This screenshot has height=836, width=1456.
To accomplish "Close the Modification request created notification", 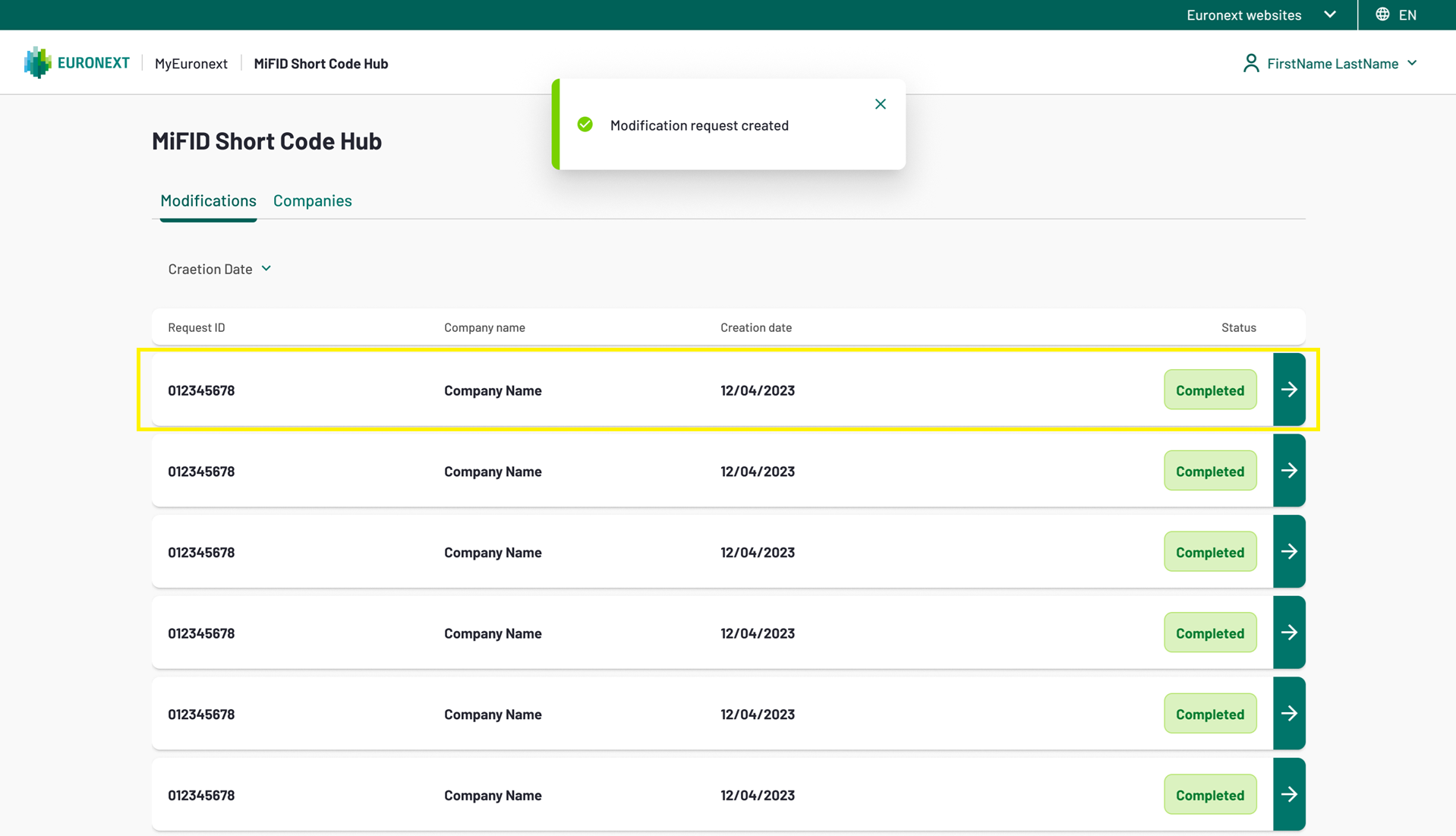I will (x=880, y=104).
